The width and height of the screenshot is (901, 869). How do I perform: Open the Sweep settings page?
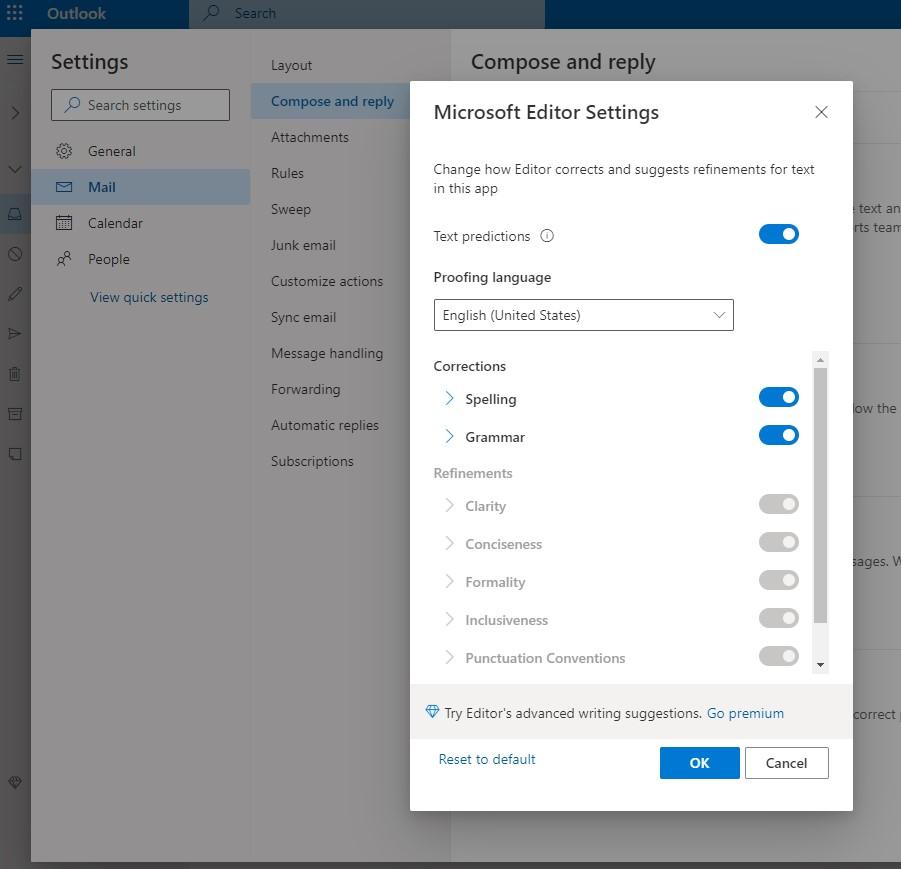[291, 209]
